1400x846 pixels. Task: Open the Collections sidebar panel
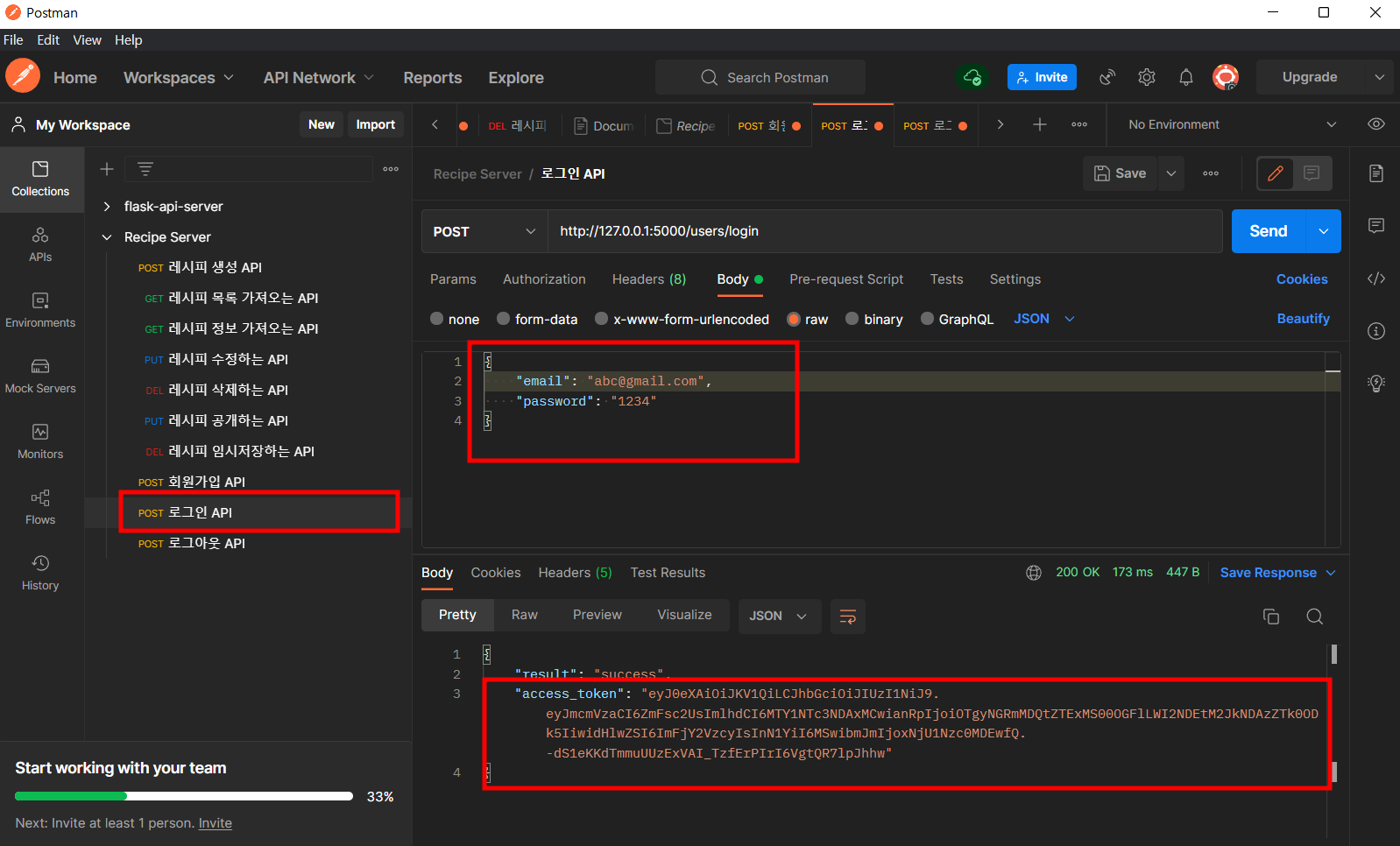click(40, 179)
